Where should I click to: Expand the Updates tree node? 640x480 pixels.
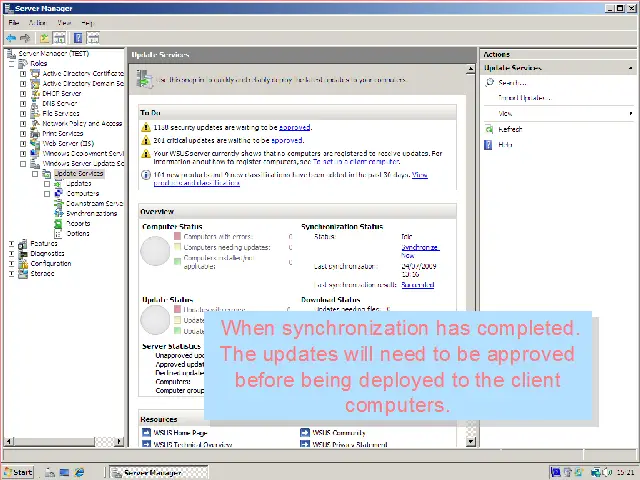tap(47, 184)
